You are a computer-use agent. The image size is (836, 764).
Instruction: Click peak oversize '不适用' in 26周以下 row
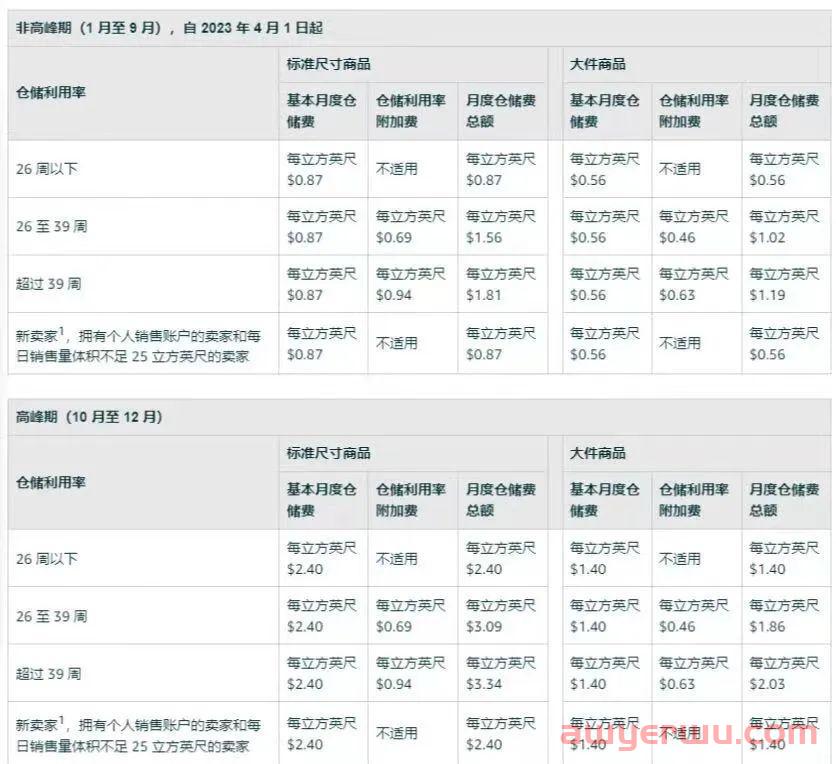(680, 559)
